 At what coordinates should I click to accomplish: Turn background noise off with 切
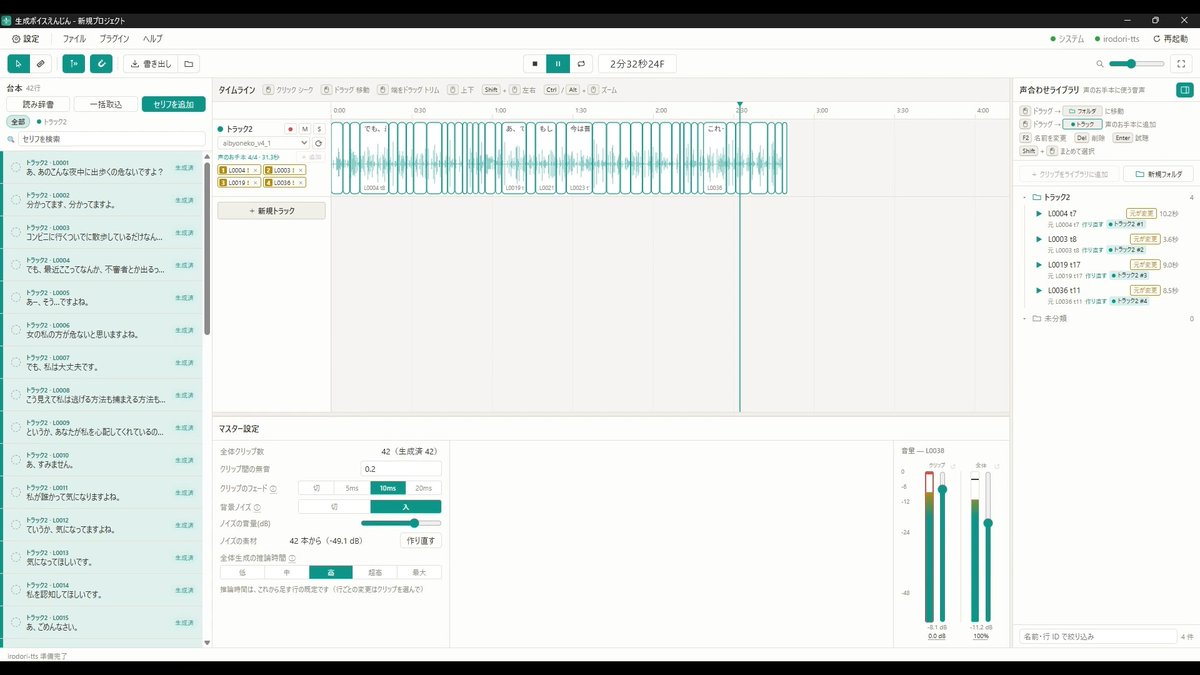[334, 507]
